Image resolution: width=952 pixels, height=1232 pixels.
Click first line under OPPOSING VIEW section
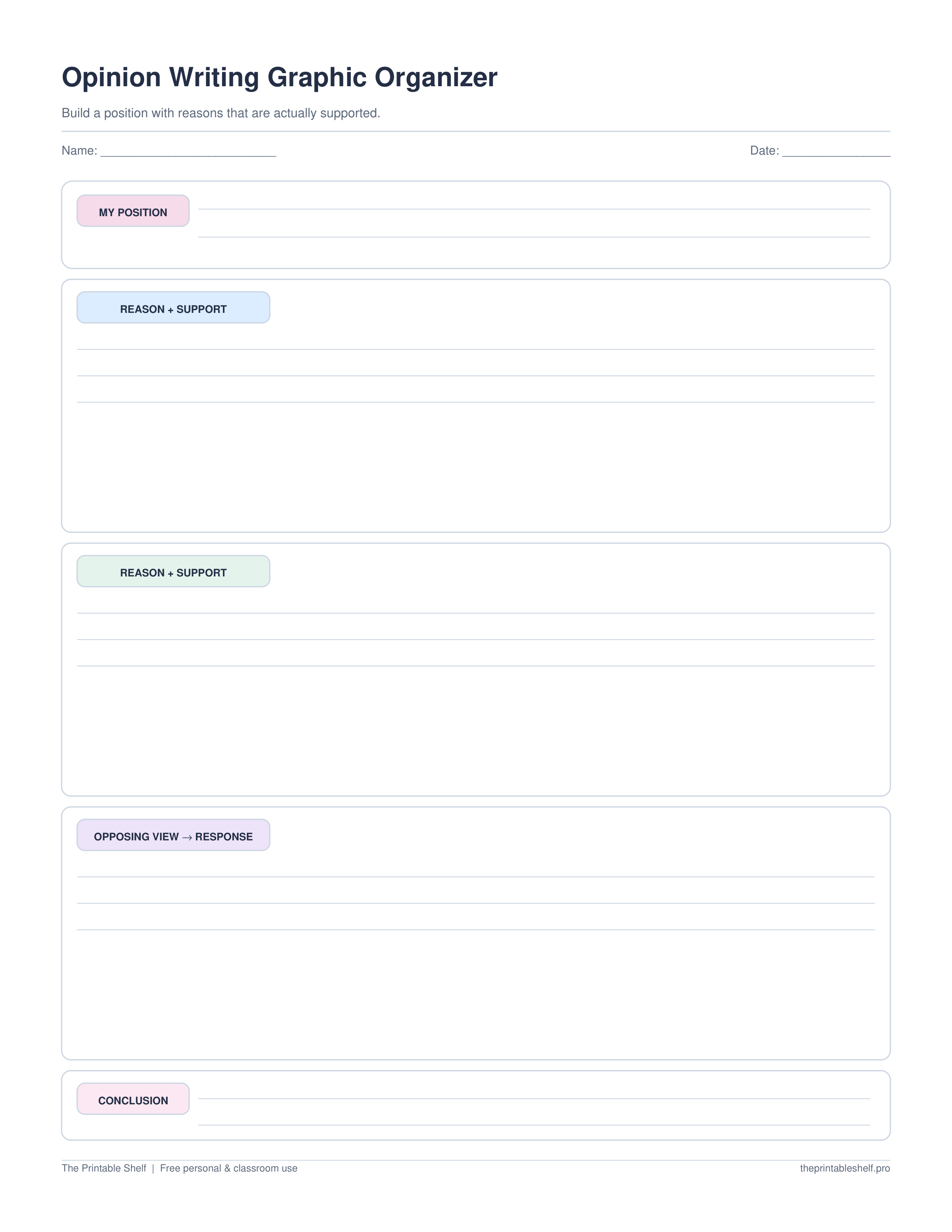(475, 877)
